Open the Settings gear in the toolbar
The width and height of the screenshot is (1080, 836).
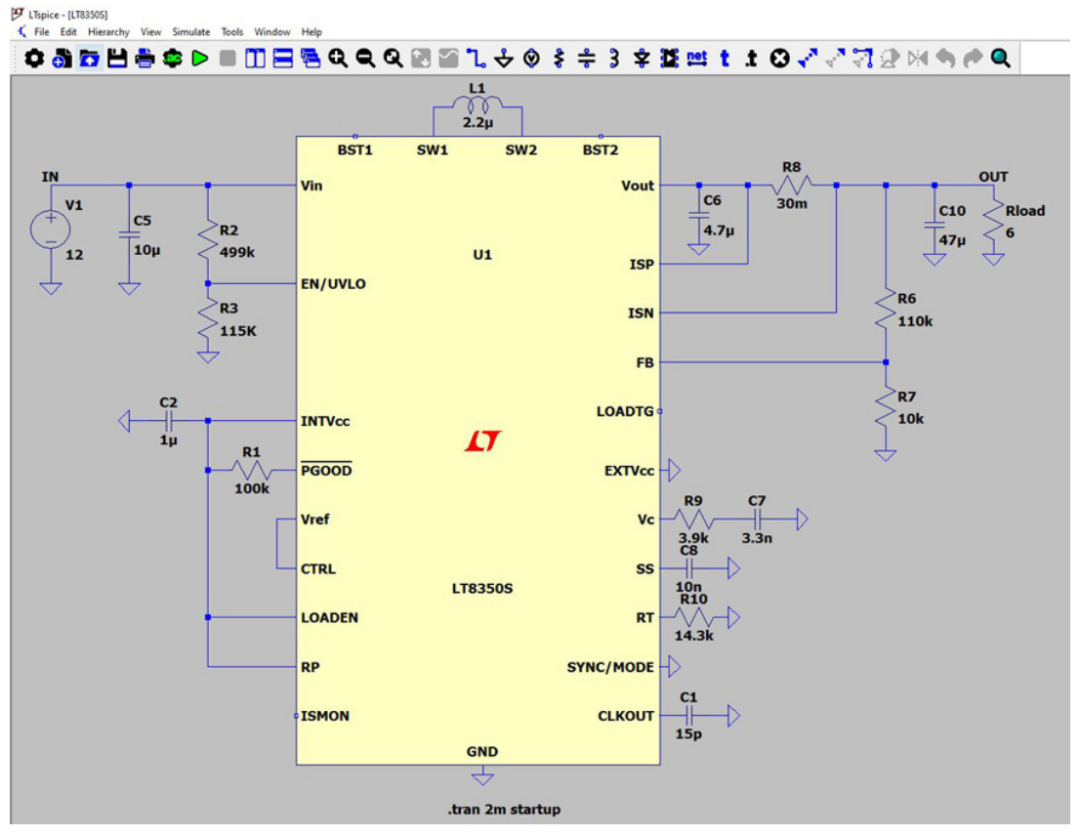(34, 59)
